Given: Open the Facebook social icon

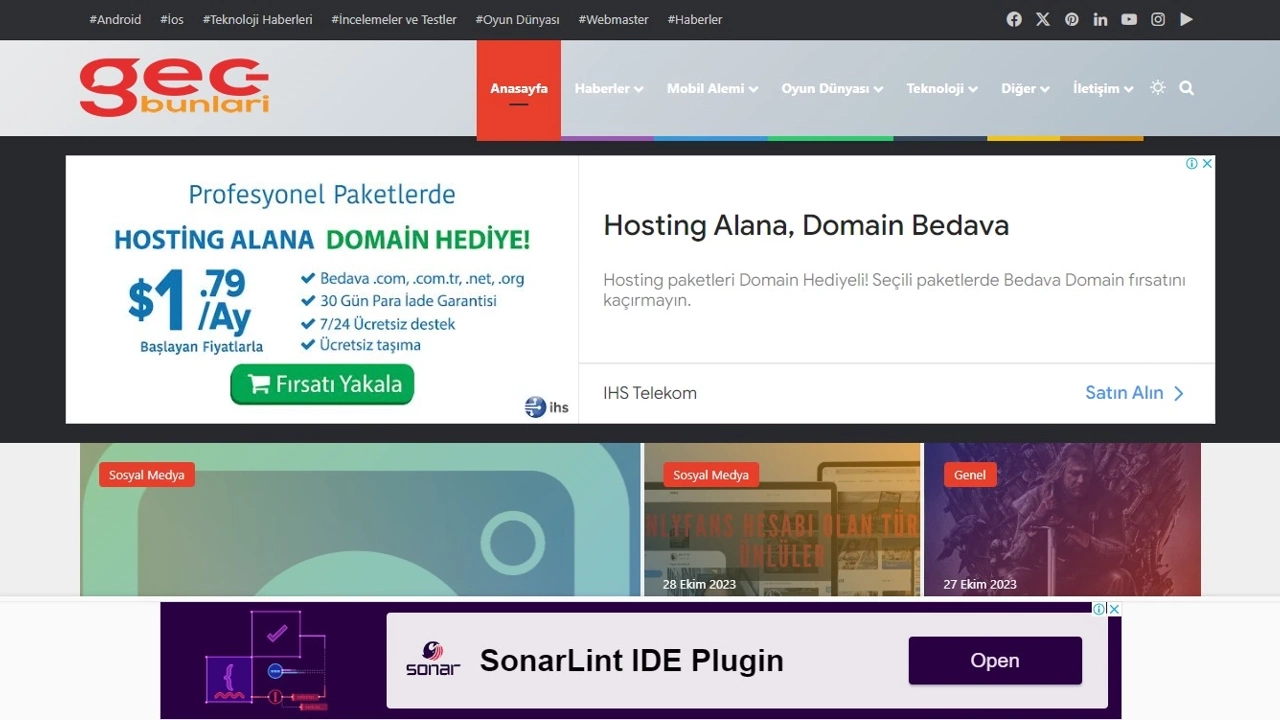Looking at the screenshot, I should pos(1014,19).
